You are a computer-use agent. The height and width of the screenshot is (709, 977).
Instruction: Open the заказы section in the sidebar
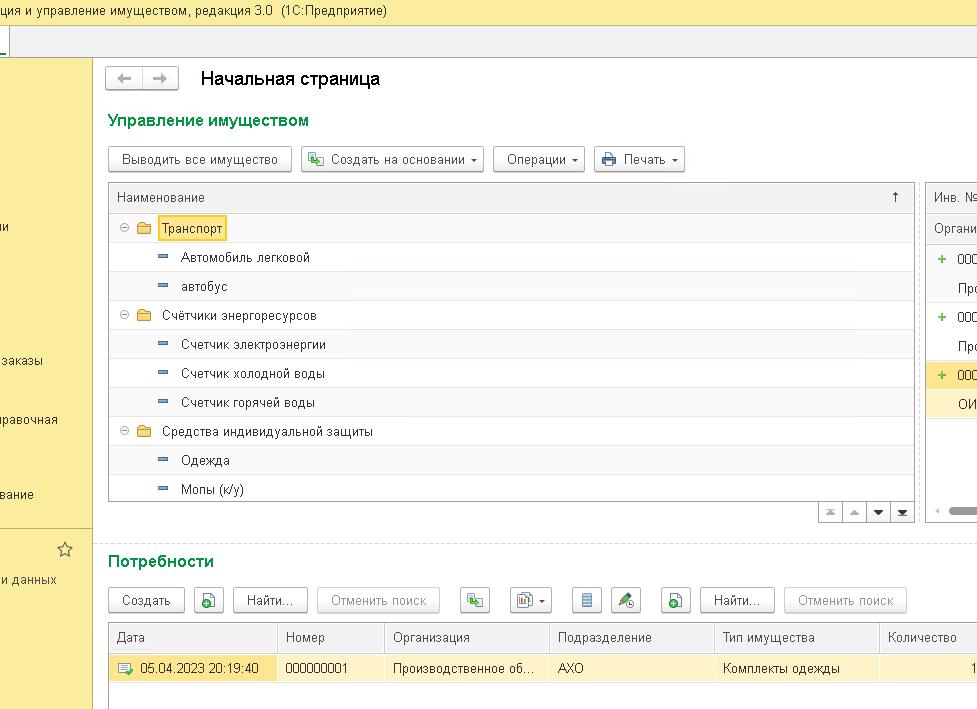click(22, 361)
